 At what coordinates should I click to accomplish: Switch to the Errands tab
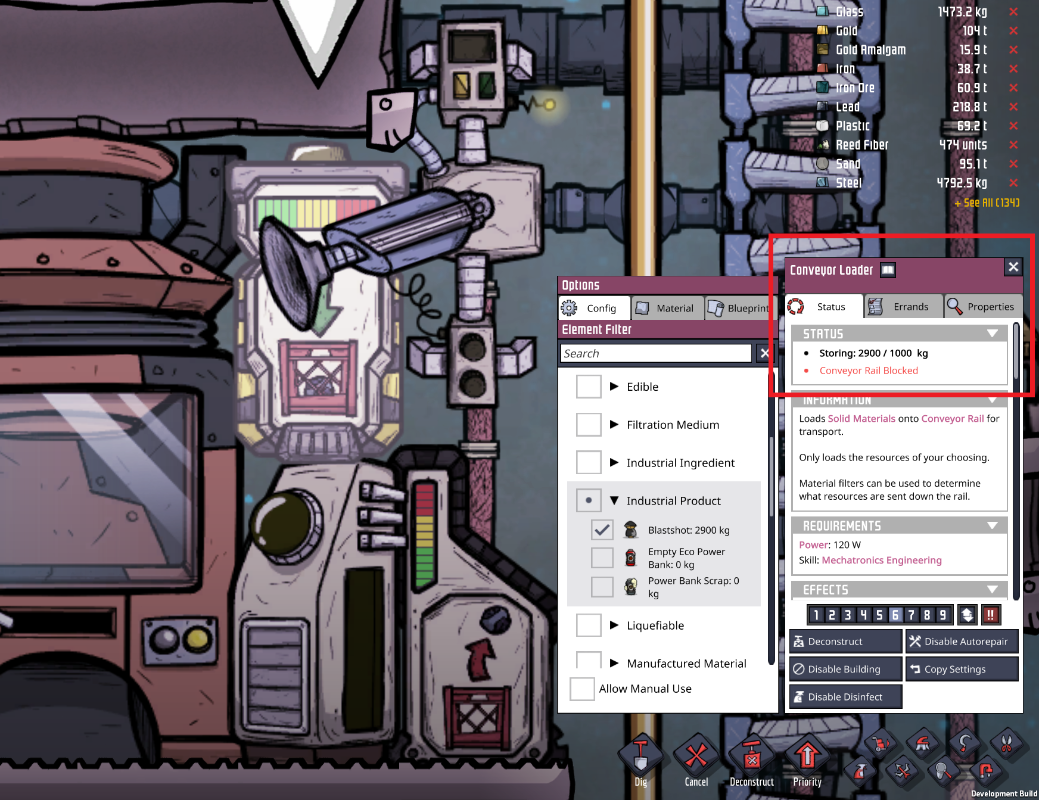(x=903, y=306)
